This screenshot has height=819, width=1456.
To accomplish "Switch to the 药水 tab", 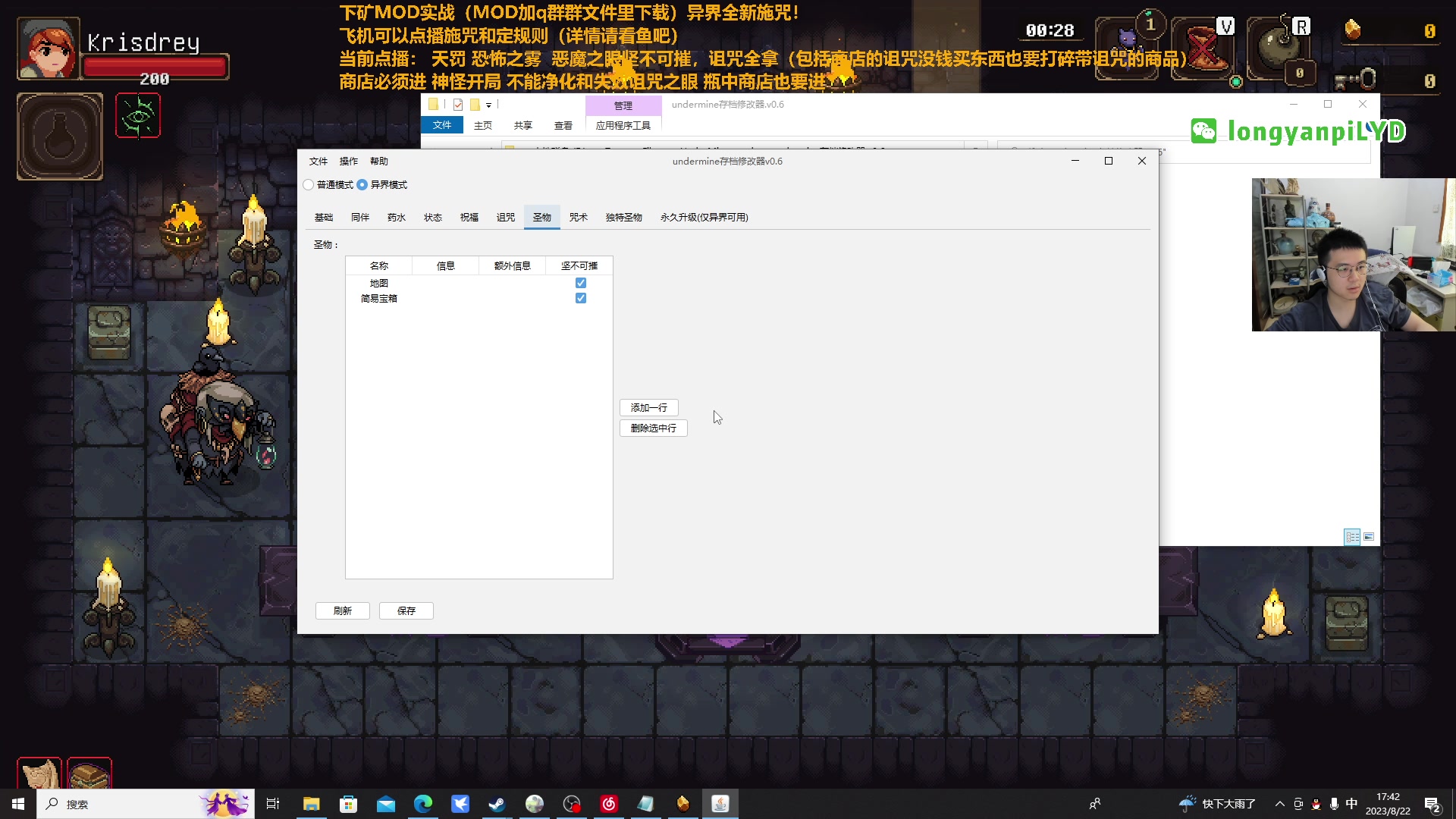I will pyautogui.click(x=397, y=218).
